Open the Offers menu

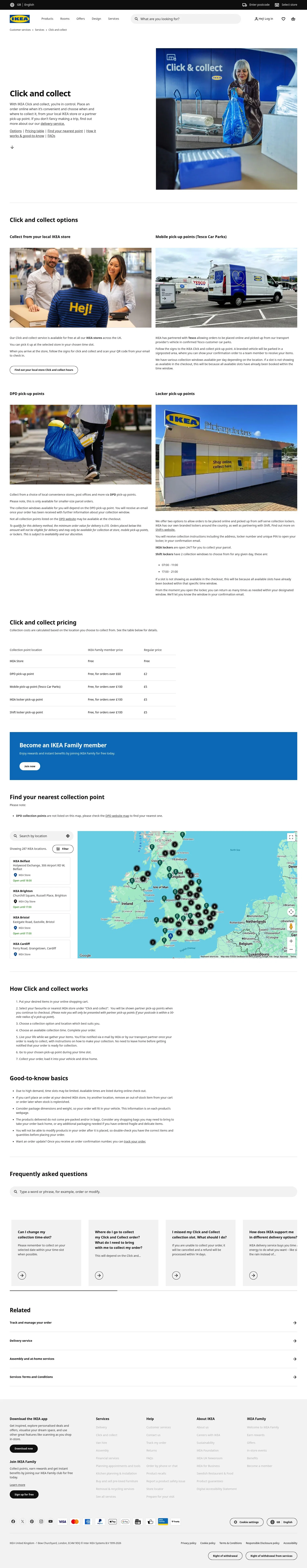81,19
